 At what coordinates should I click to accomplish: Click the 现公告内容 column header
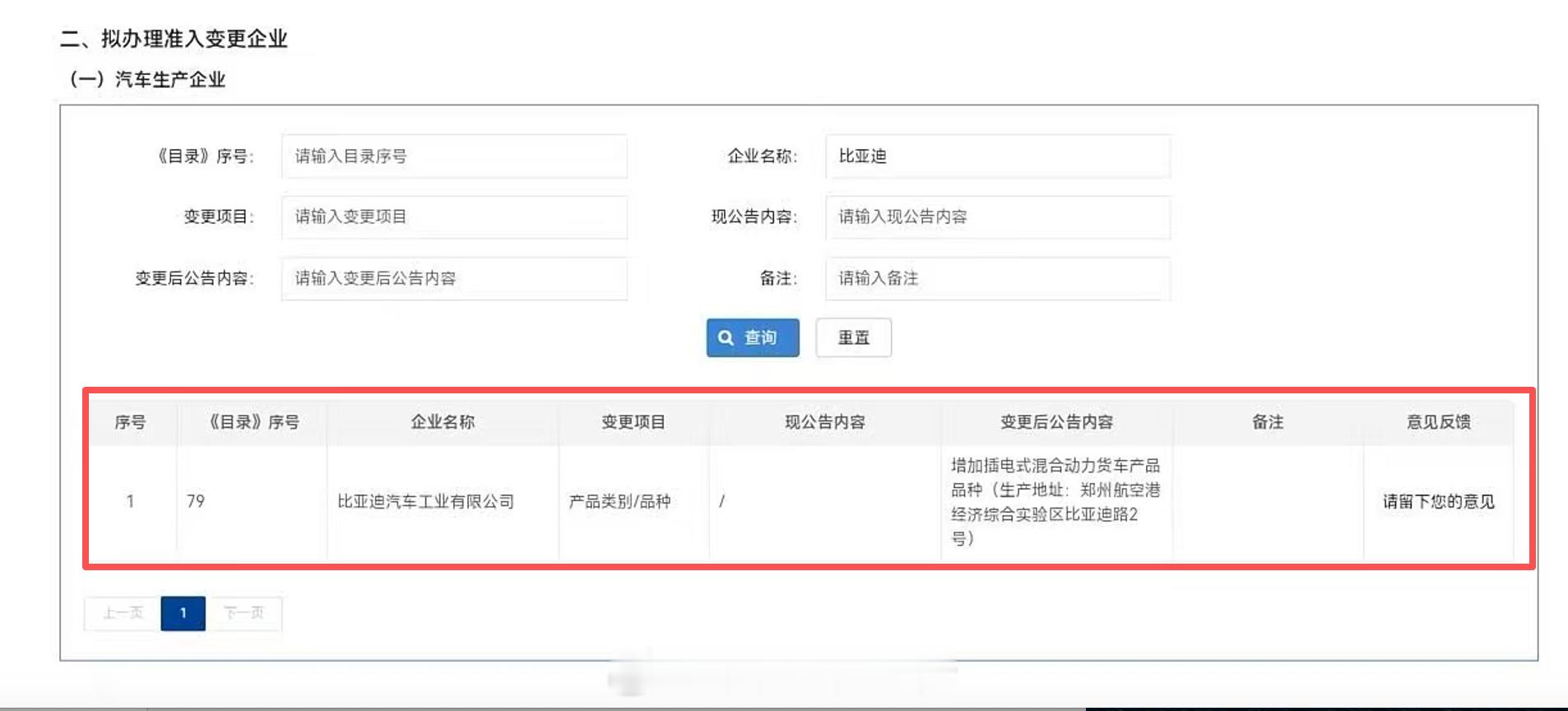[x=825, y=422]
